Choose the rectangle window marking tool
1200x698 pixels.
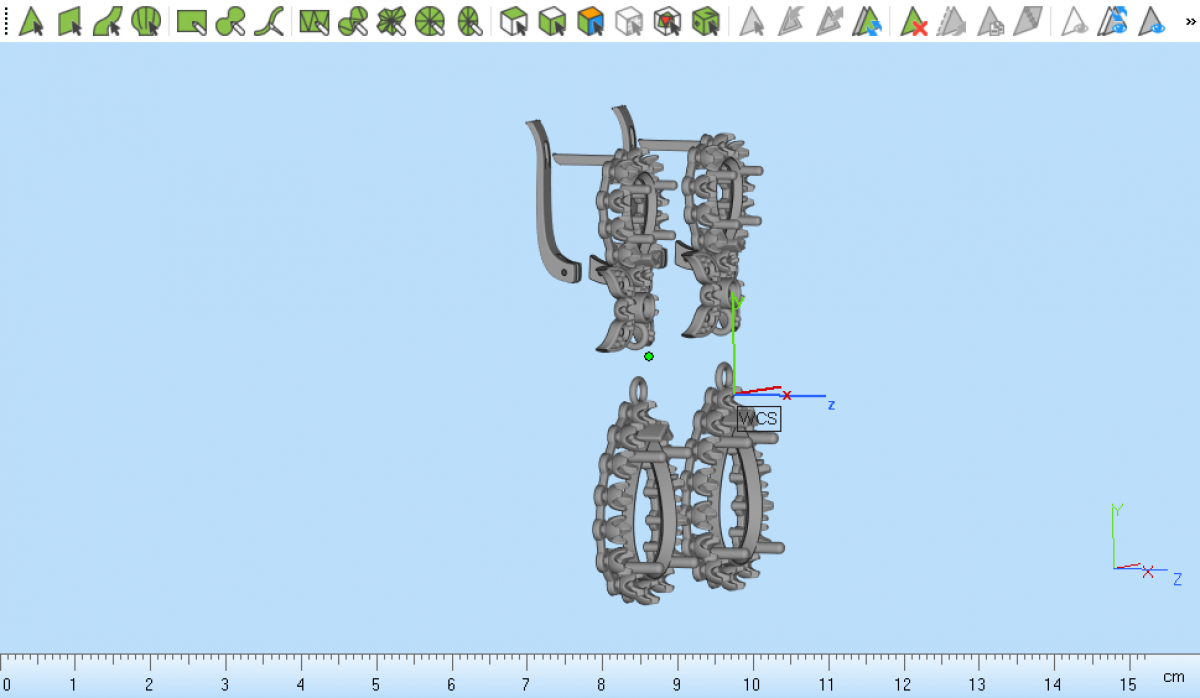tap(192, 21)
